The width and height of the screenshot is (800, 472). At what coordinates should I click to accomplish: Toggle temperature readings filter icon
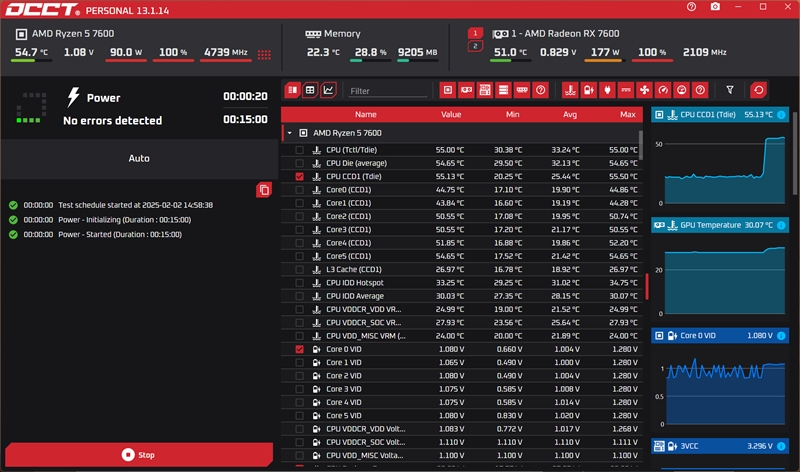(570, 90)
